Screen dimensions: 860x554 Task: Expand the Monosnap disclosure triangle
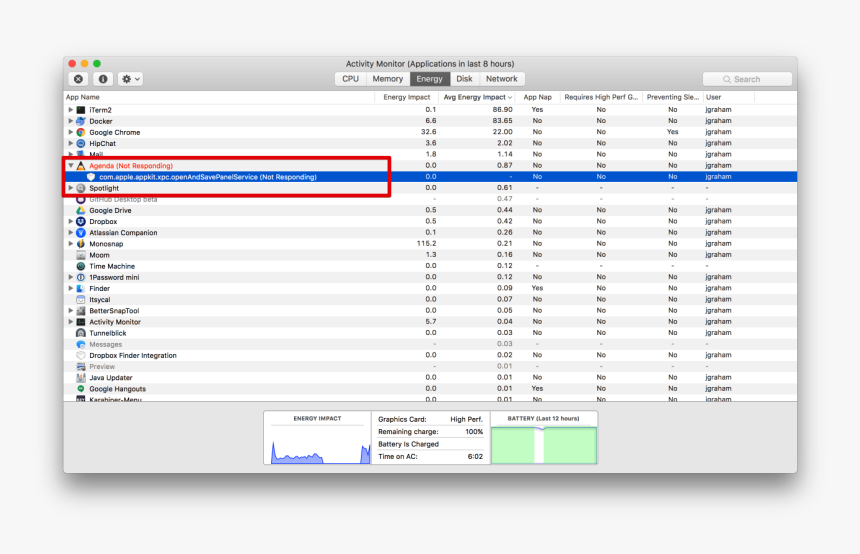coord(71,244)
